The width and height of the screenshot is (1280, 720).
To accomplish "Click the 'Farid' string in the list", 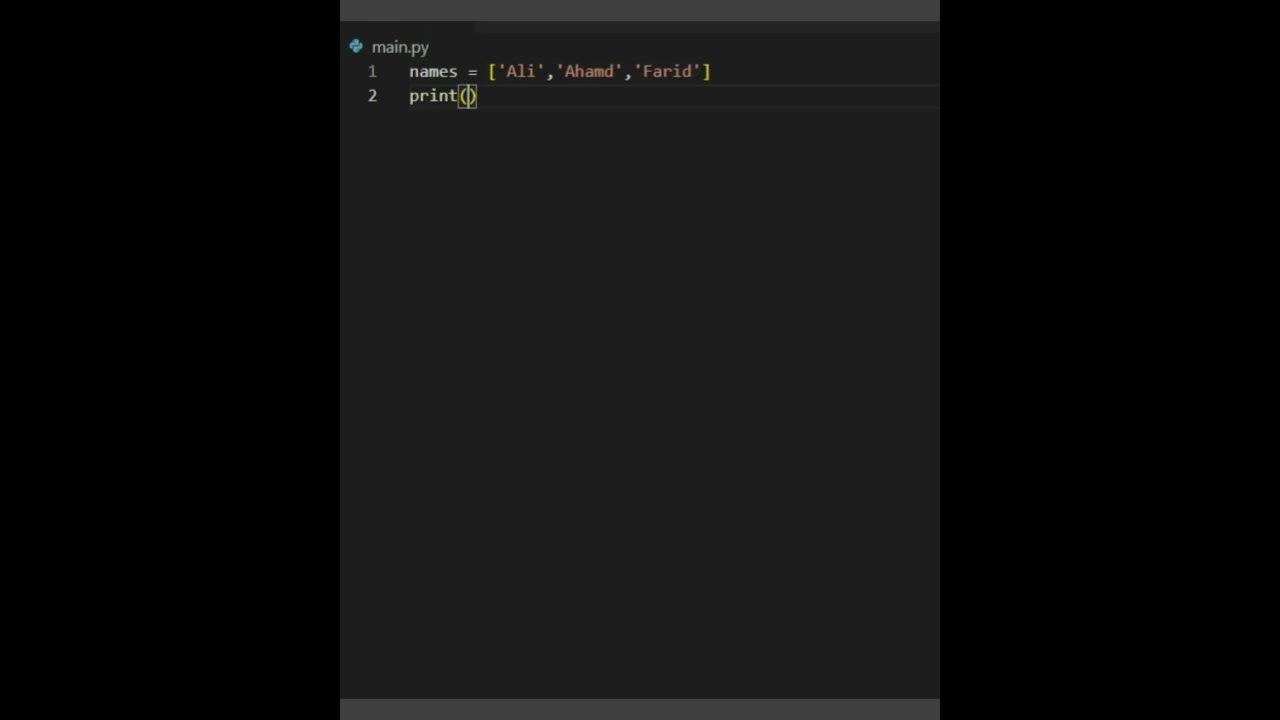I will tap(667, 71).
